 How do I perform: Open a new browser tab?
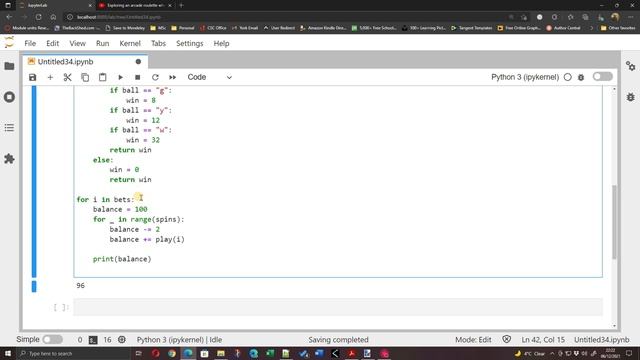tap(181, 5)
